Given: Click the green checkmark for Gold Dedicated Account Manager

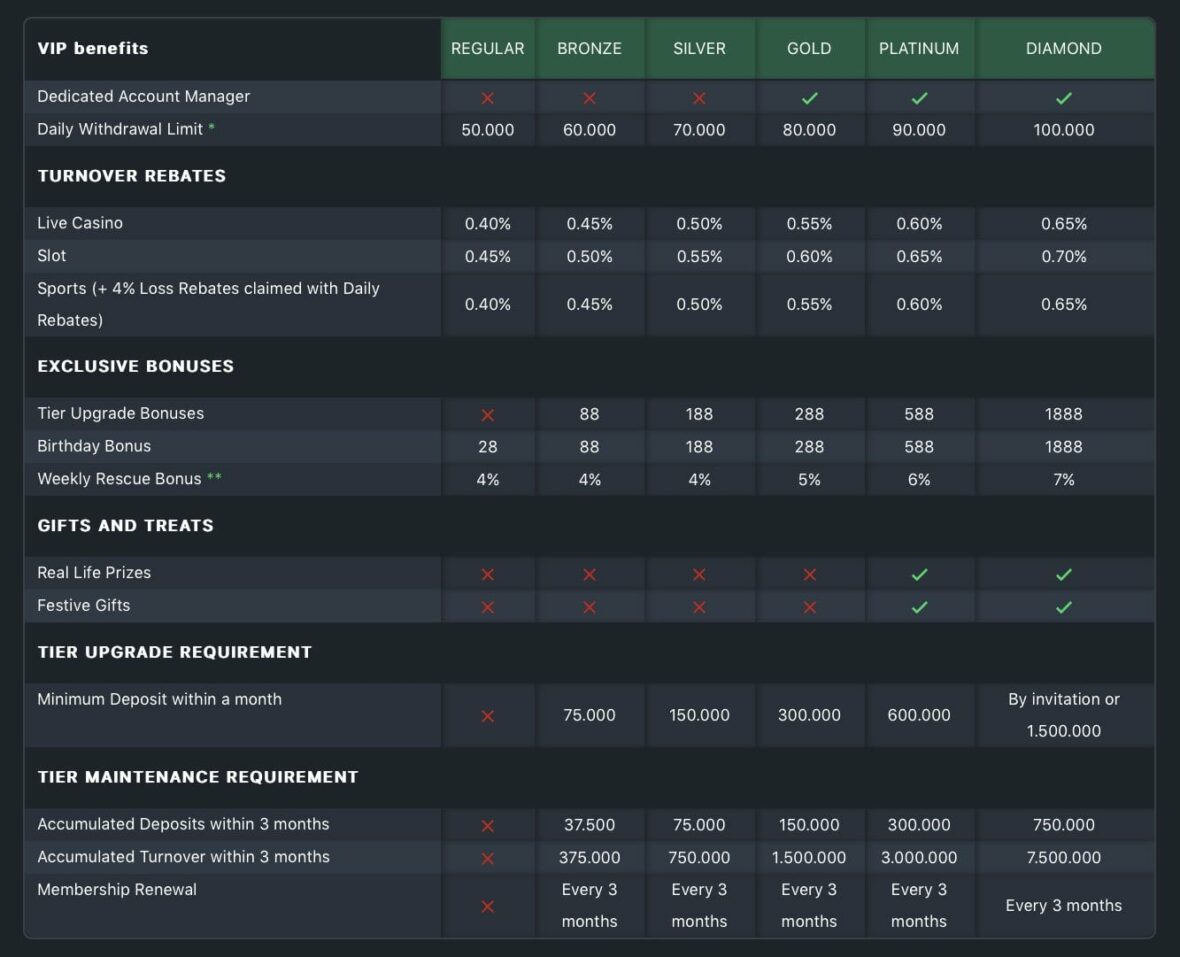Looking at the screenshot, I should (809, 98).
